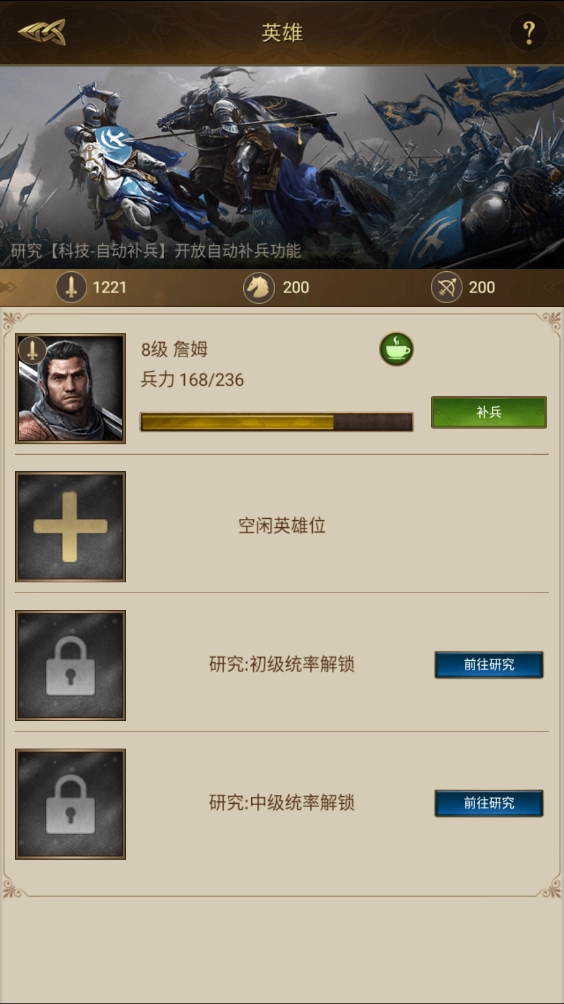Click 前往研究 for 中级统率解锁
Image resolution: width=564 pixels, height=1004 pixels.
tap(489, 803)
